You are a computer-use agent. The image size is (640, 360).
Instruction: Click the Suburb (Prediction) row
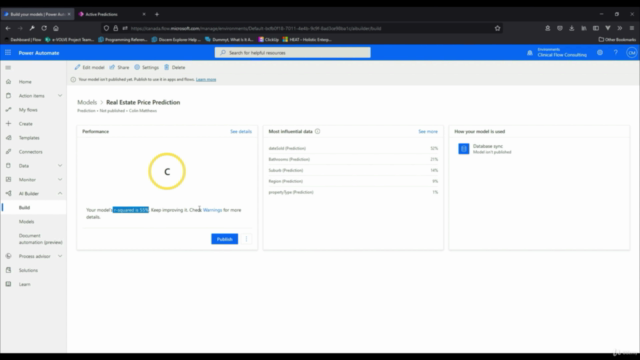[x=353, y=170]
